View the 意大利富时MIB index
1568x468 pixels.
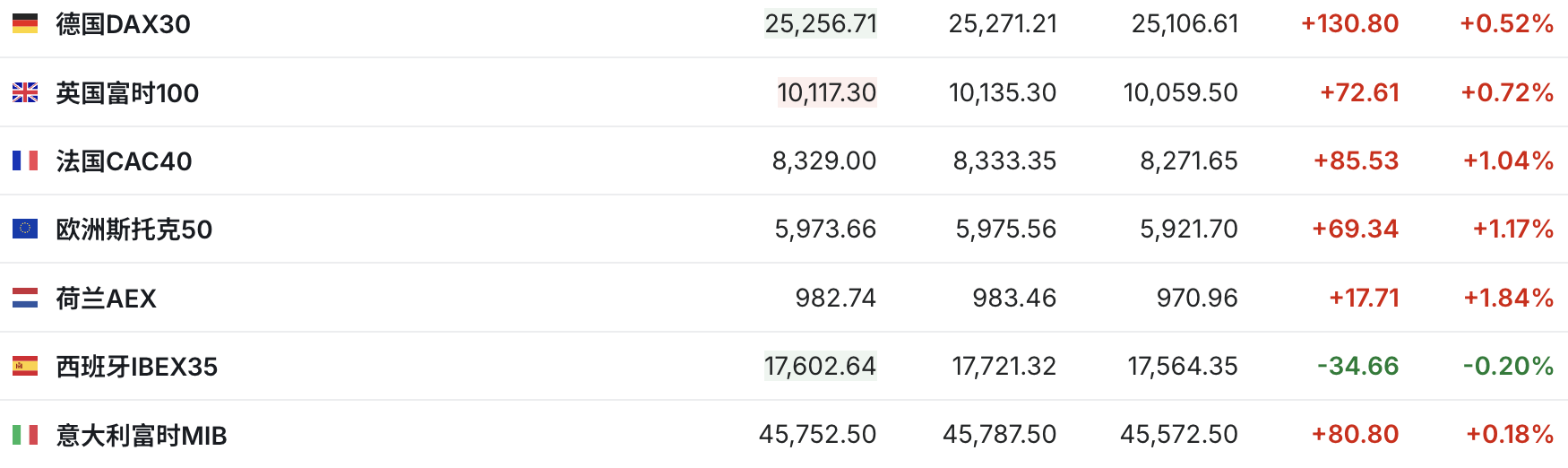click(141, 436)
